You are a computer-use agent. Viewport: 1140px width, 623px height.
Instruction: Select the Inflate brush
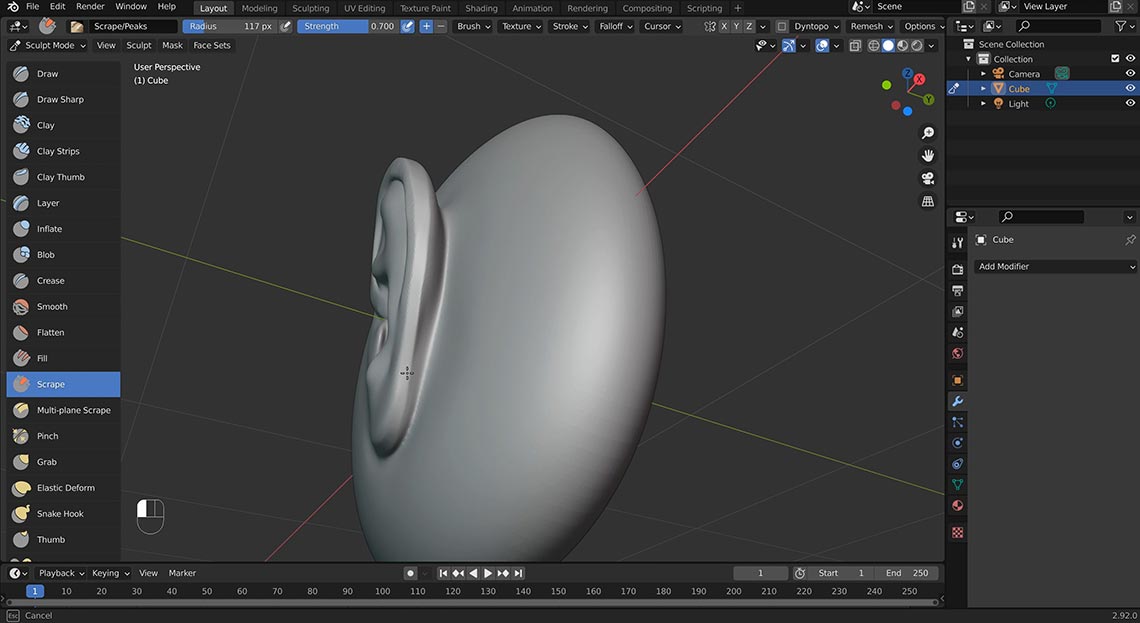pos(63,229)
